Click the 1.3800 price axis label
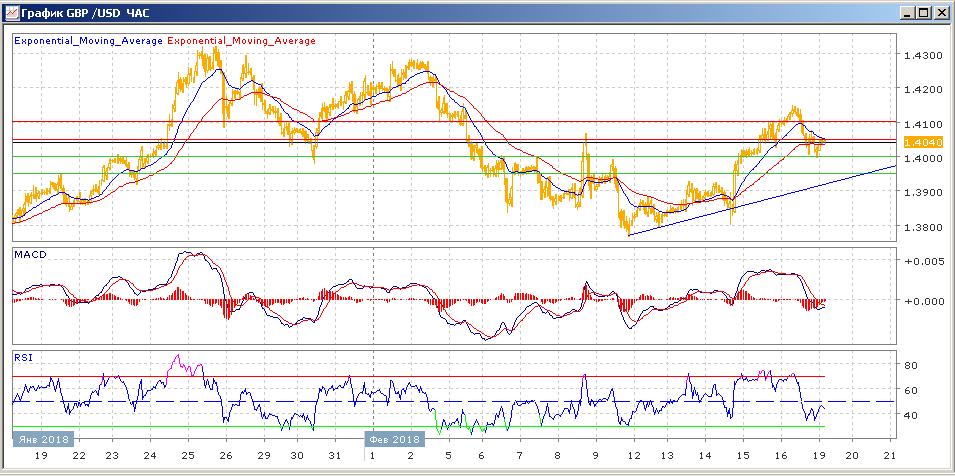 (920, 227)
